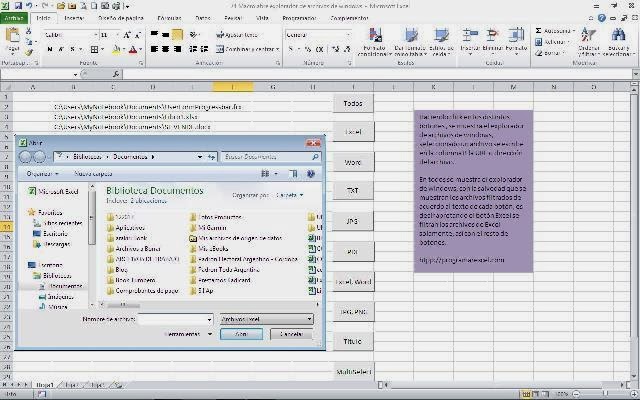Image resolution: width=640 pixels, height=400 pixels.
Task: Toggle underline S formatting button
Action: point(72,49)
